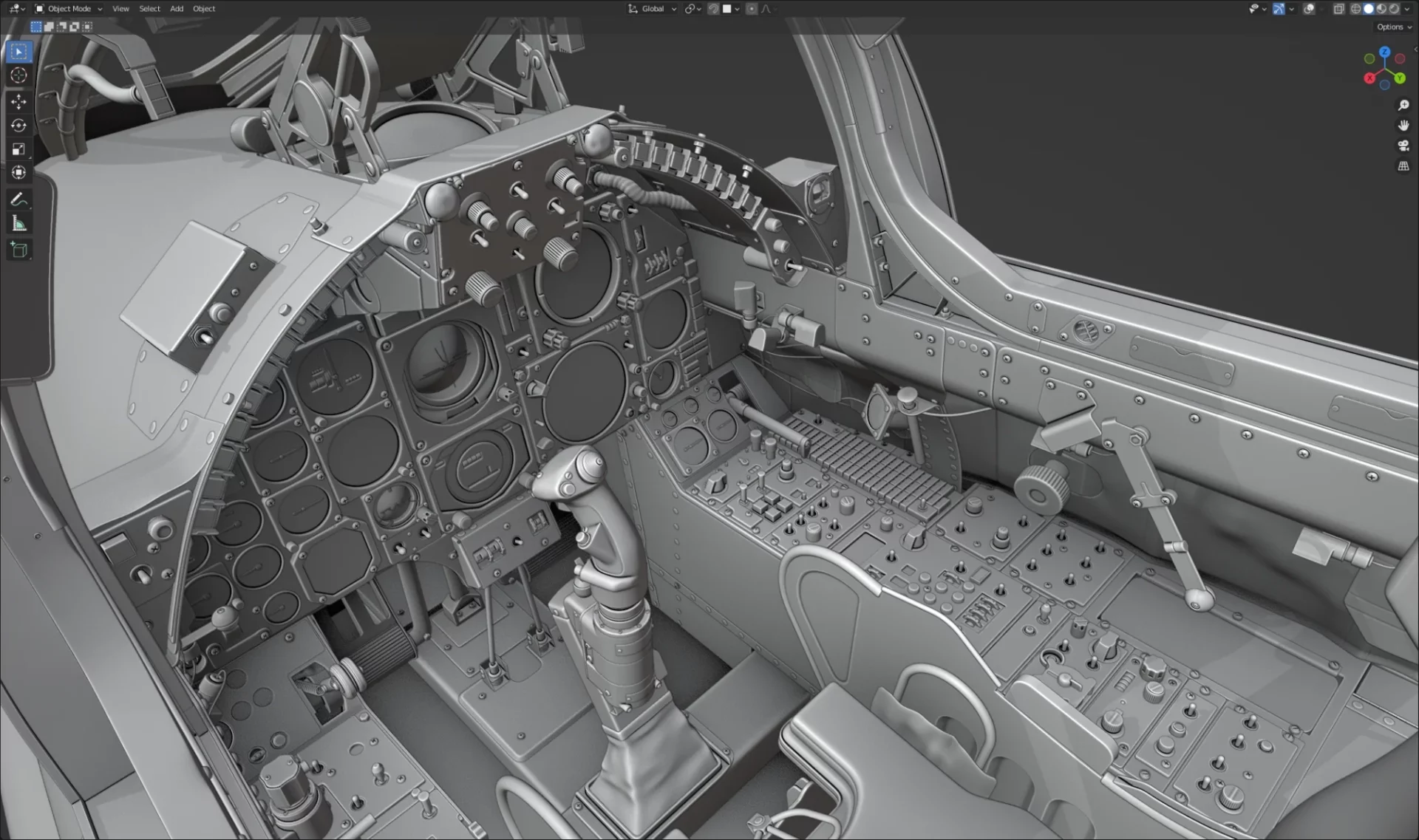Open the View menu
This screenshot has width=1419, height=840.
[120, 9]
